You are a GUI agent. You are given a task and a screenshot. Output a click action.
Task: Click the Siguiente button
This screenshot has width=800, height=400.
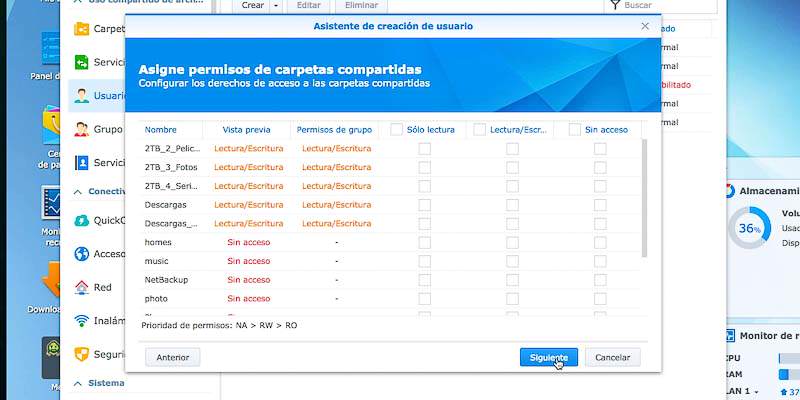tap(548, 357)
